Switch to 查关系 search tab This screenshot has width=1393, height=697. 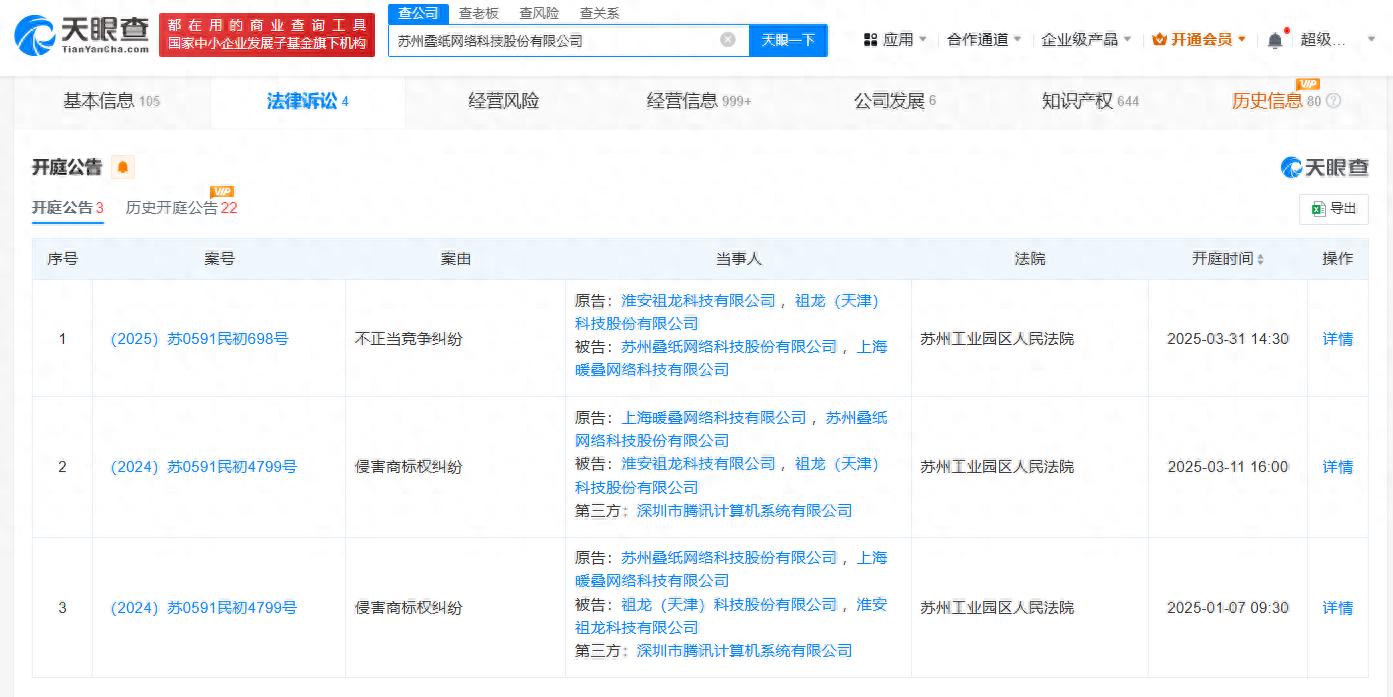tap(600, 13)
